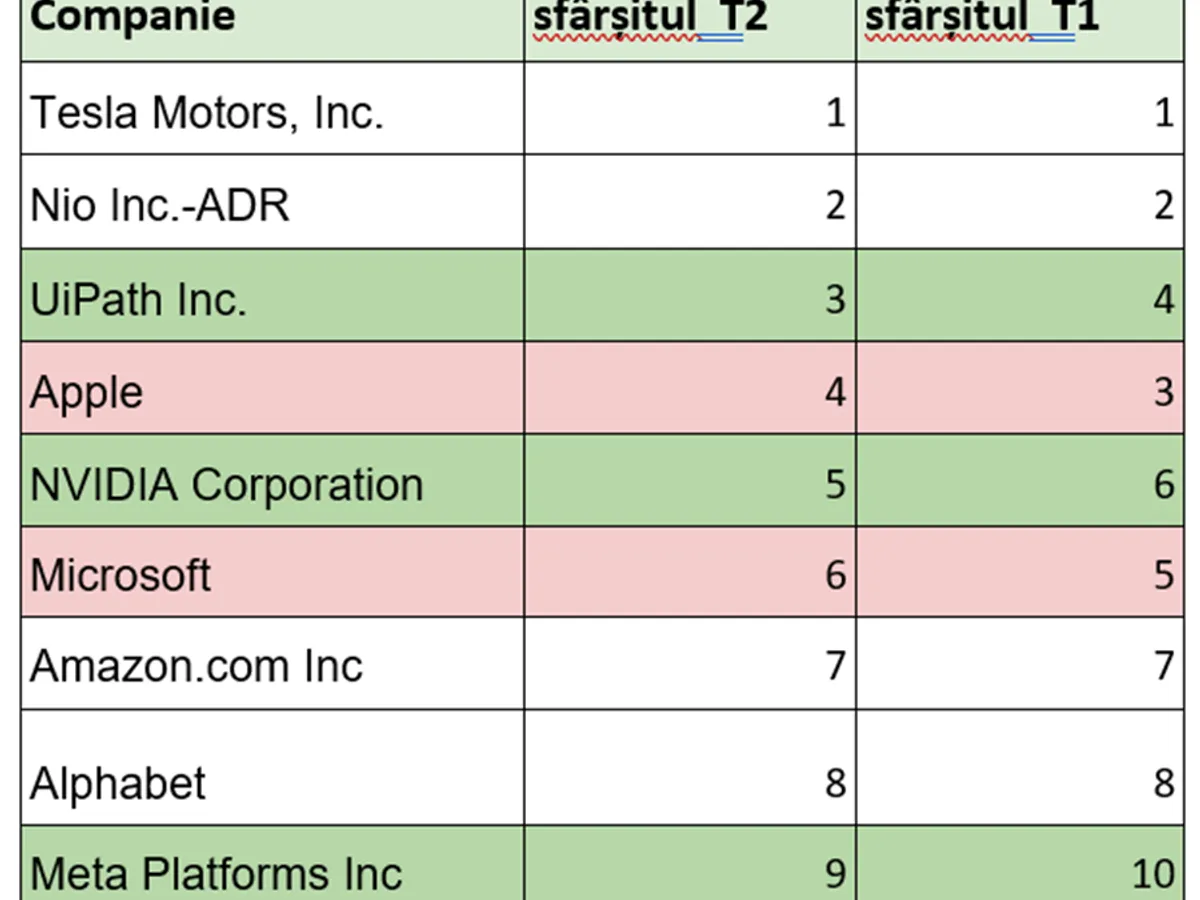Select the Microsoft company cell

click(272, 573)
